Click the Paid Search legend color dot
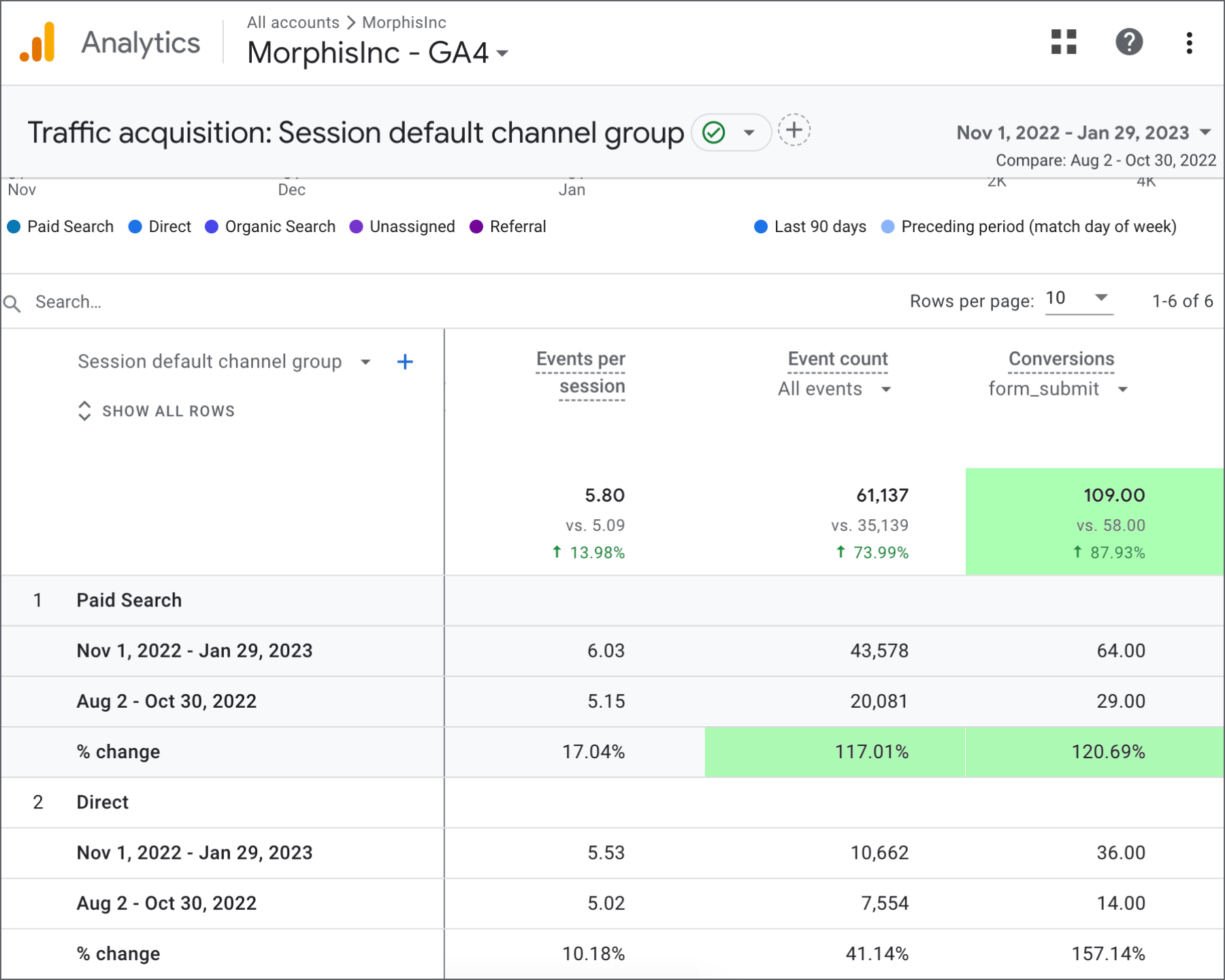Image resolution: width=1225 pixels, height=980 pixels. (14, 227)
